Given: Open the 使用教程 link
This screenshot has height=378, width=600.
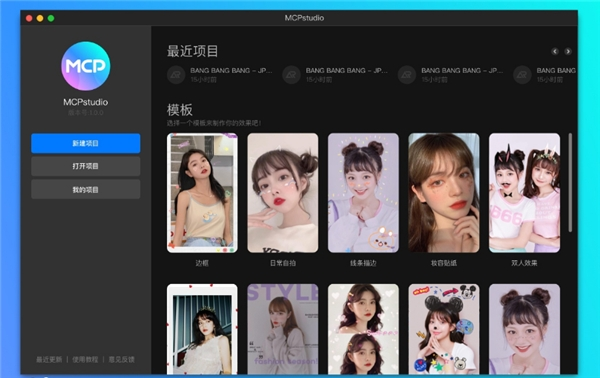Looking at the screenshot, I should click(x=85, y=359).
